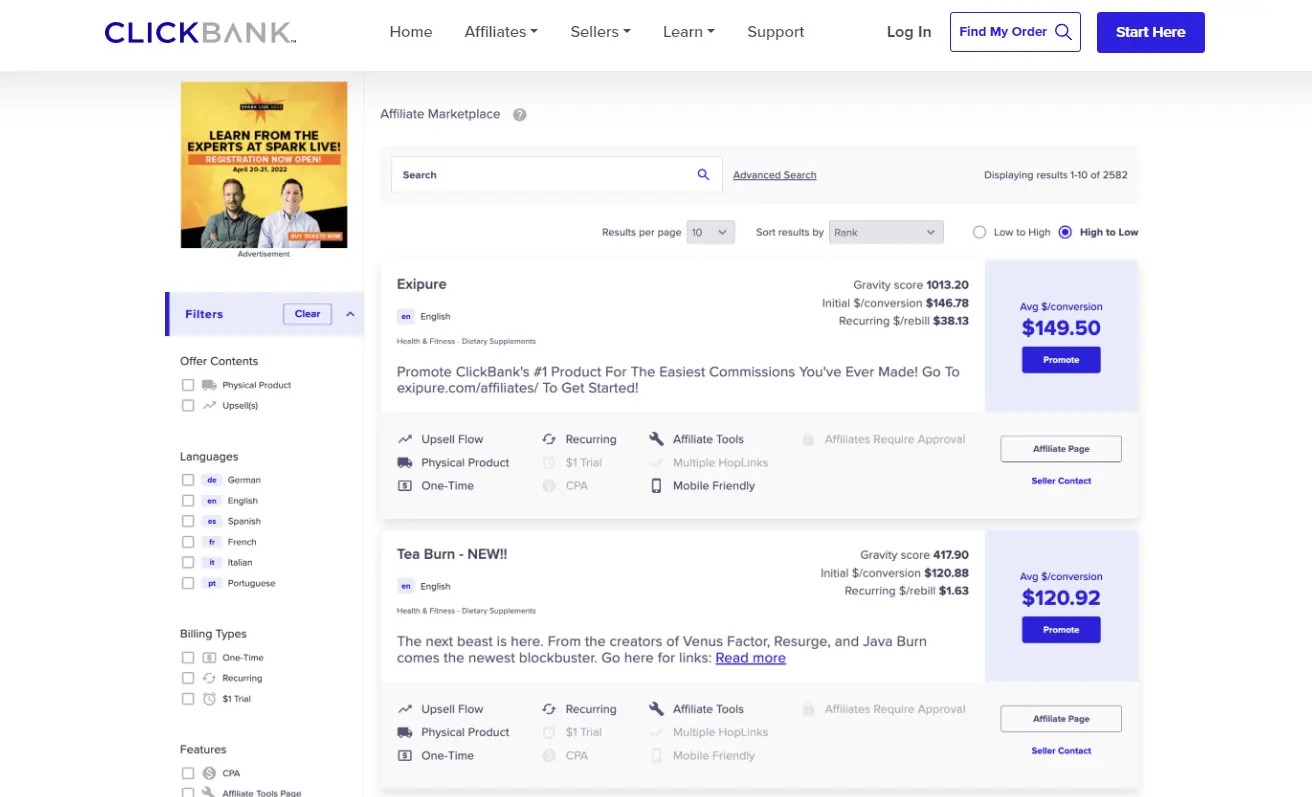The height and width of the screenshot is (797, 1312).
Task: Click the Mobile Friendly phone icon in Tea Burn card
Action: click(x=656, y=756)
